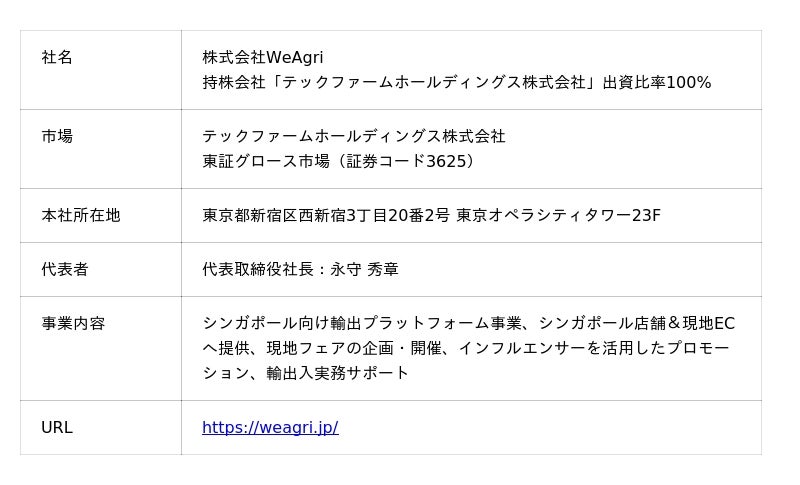Click the URL row label
The height and width of the screenshot is (485, 800).
57,428
